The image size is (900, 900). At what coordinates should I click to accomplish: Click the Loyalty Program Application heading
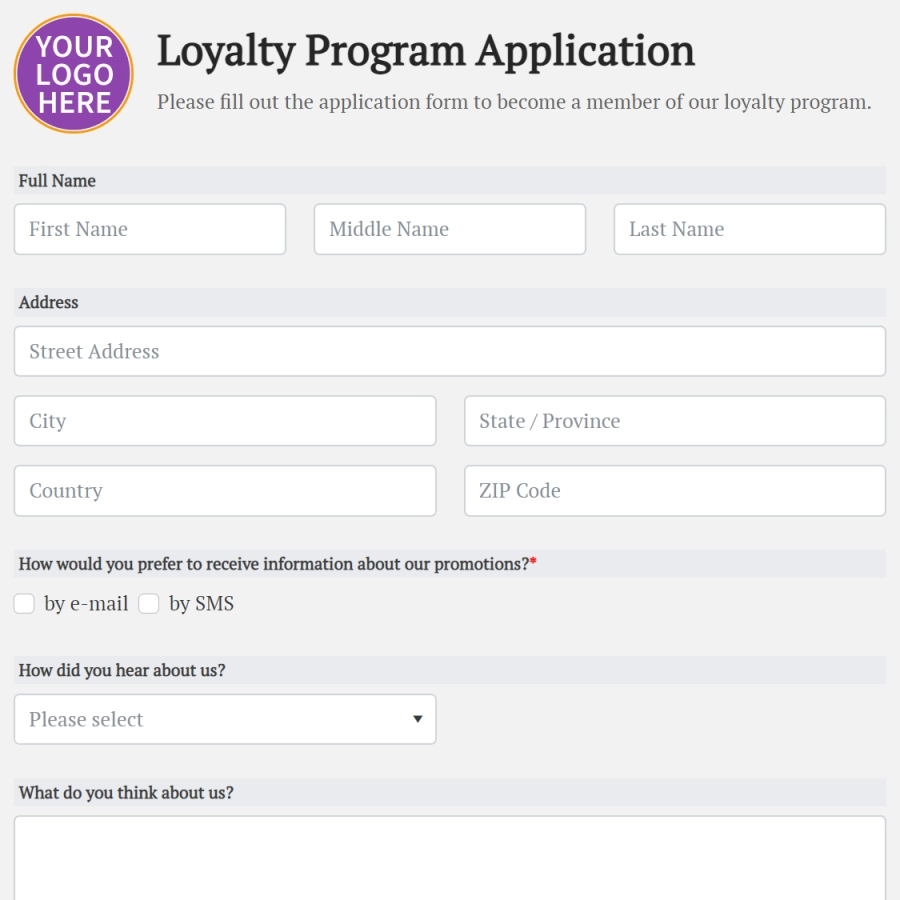coord(426,52)
